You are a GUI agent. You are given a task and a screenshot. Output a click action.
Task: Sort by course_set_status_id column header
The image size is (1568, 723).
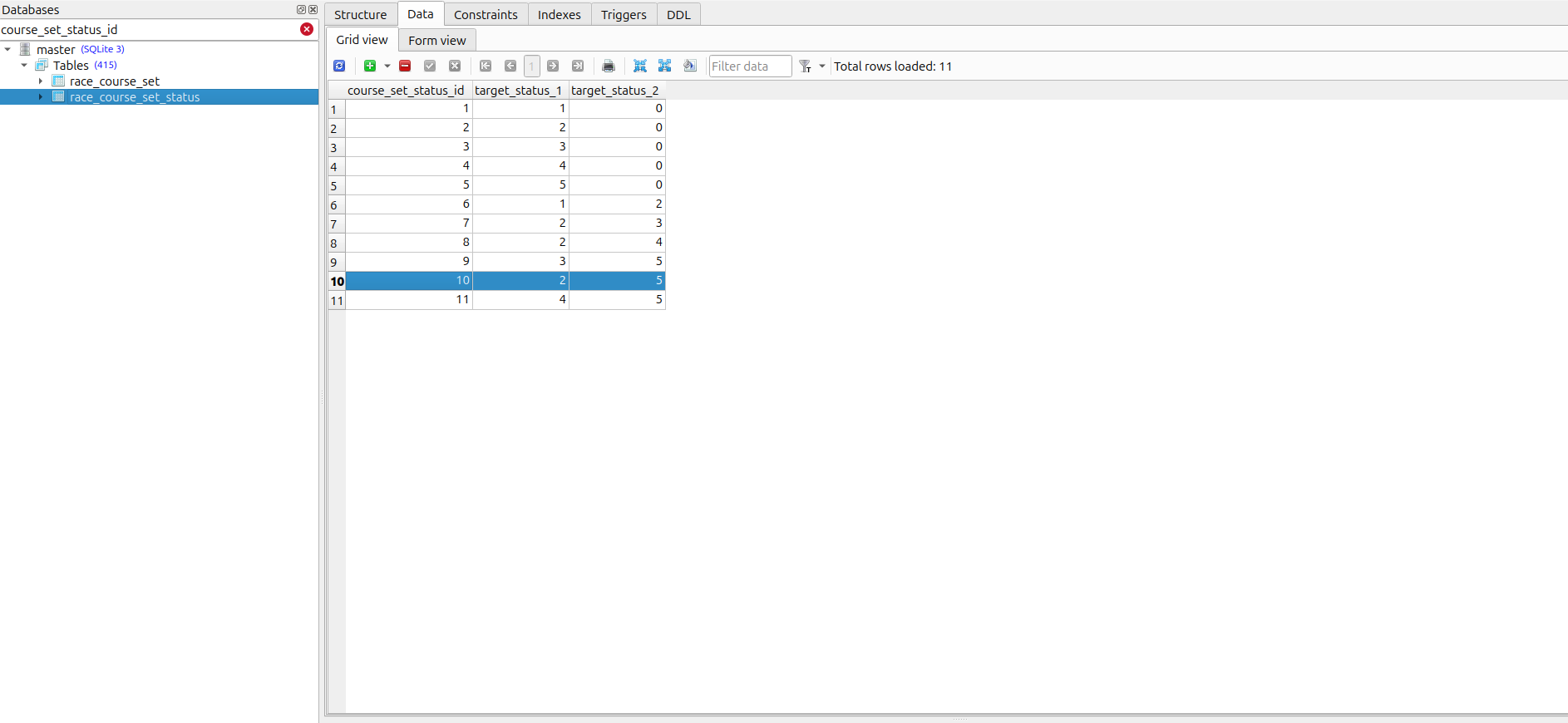pyautogui.click(x=409, y=91)
